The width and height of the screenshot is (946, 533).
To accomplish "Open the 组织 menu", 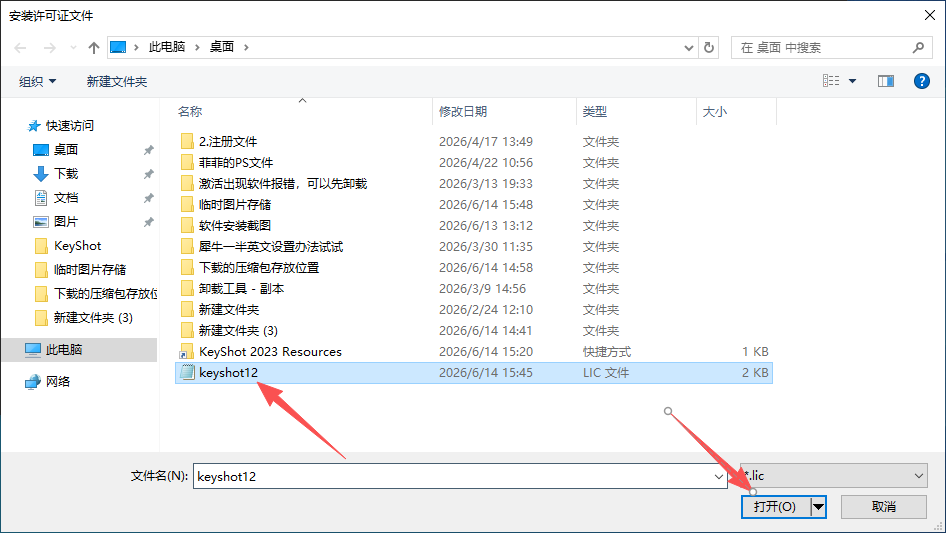I will (x=37, y=81).
